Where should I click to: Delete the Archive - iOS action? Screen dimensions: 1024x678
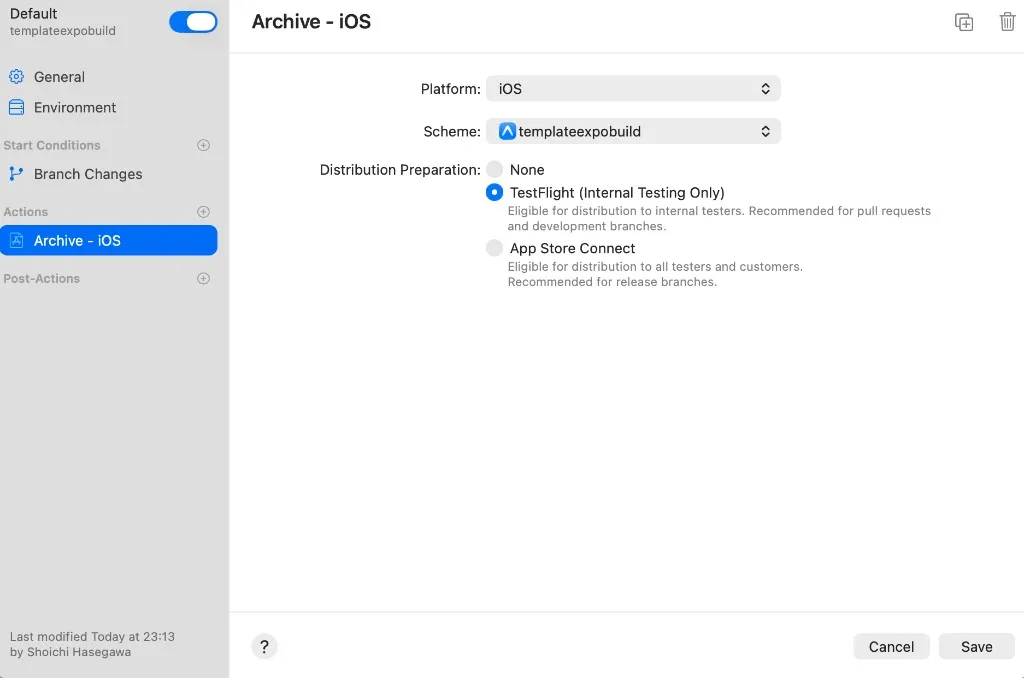coord(1007,22)
